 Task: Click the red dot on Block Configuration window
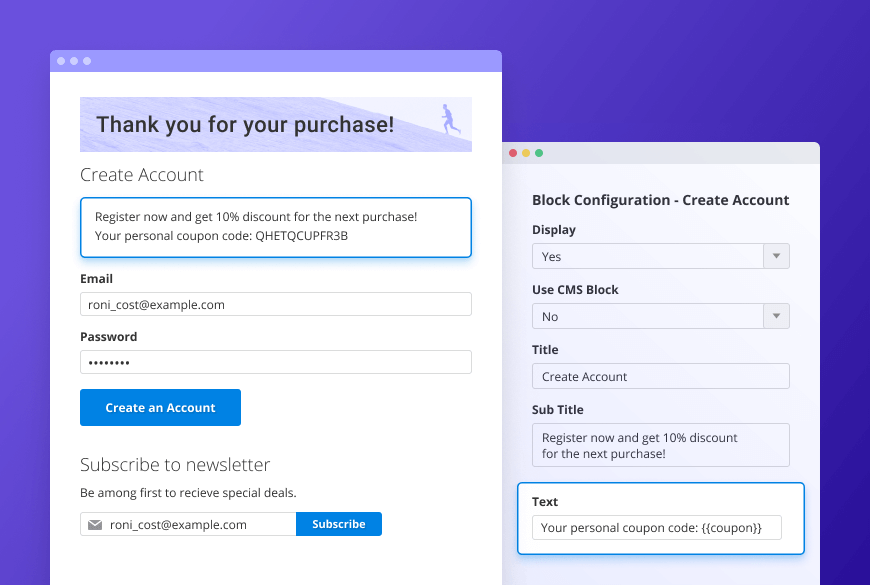coord(513,153)
